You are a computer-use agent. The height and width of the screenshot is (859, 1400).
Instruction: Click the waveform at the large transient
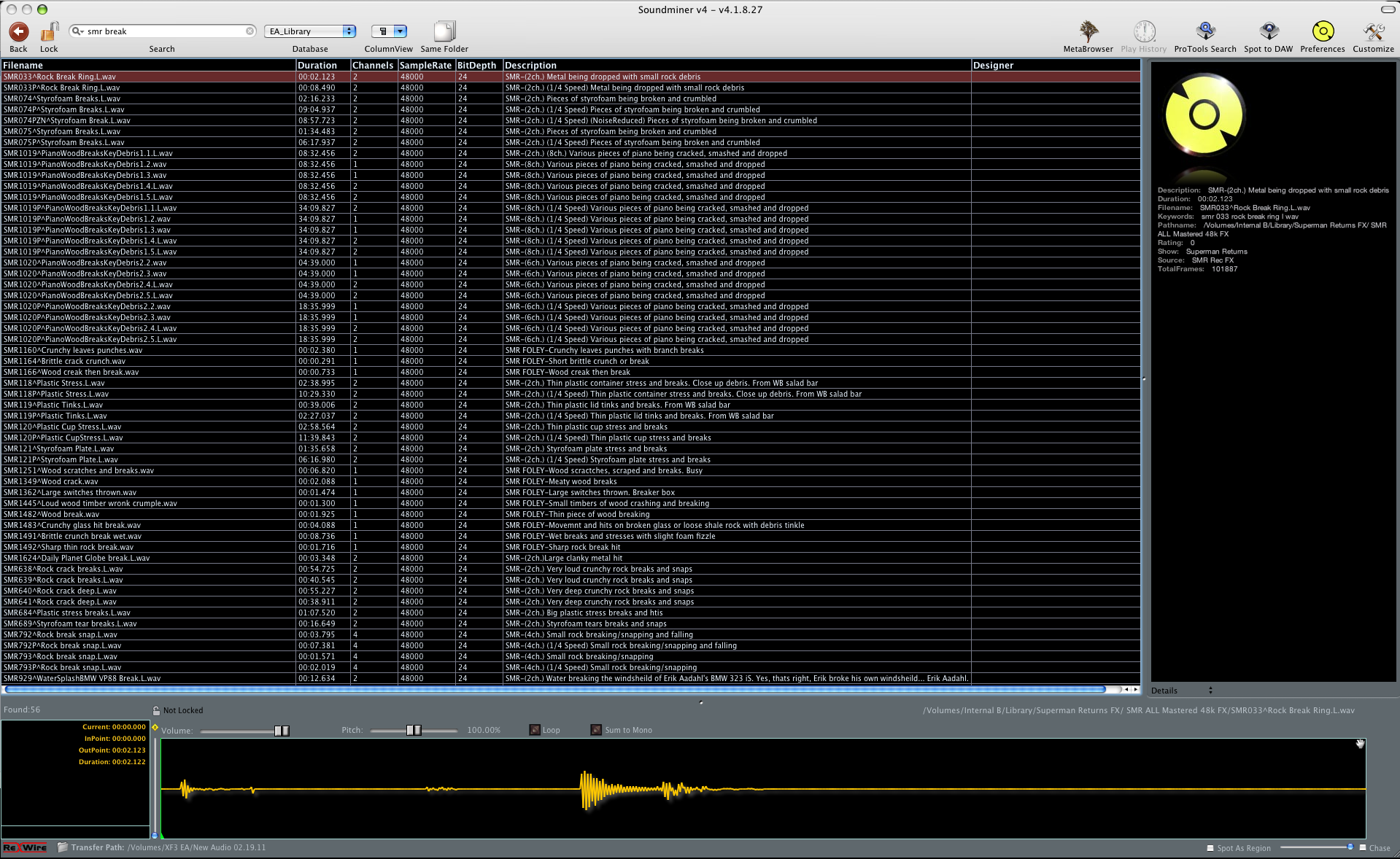point(586,790)
